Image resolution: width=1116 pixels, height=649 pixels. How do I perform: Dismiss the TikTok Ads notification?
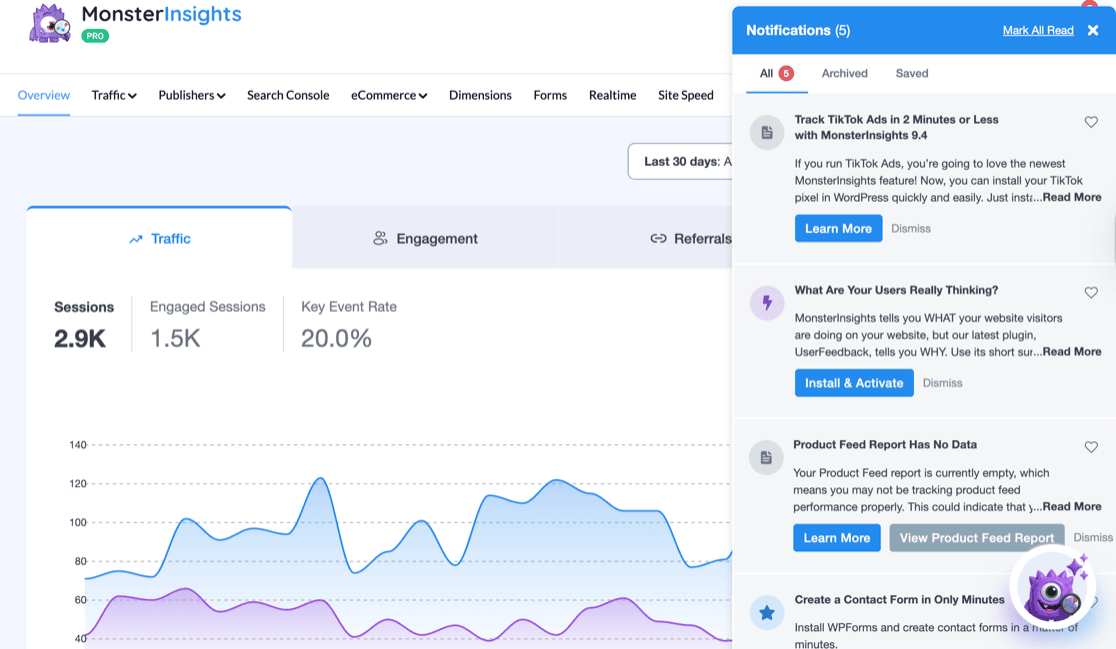coord(911,228)
